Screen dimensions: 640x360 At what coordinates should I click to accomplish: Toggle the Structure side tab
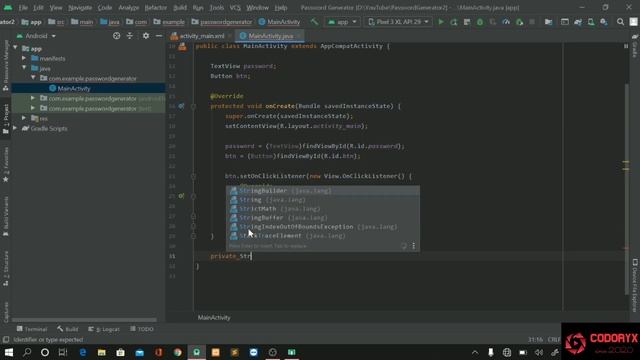click(x=6, y=269)
